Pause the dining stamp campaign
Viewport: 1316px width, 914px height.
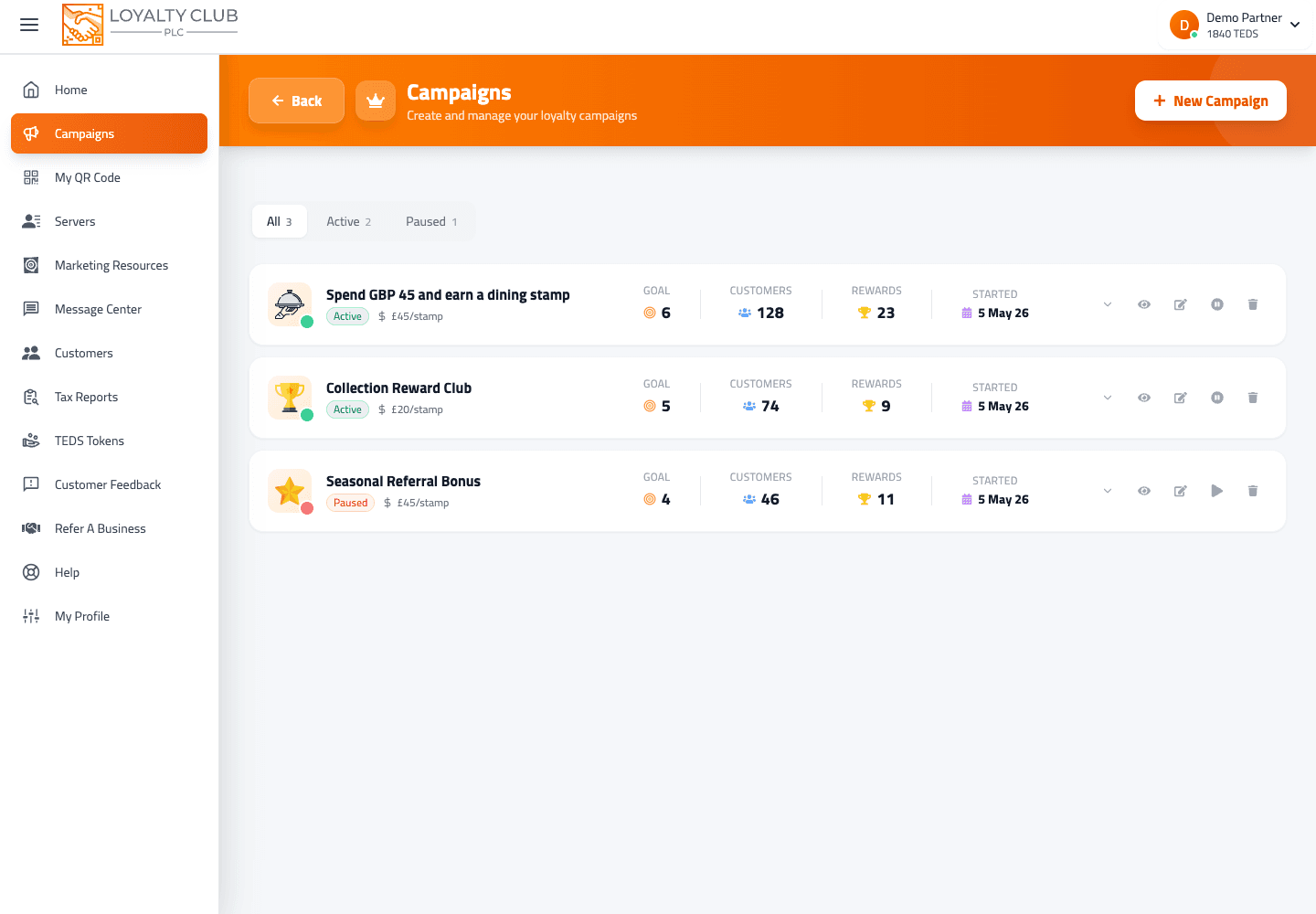pos(1217,304)
